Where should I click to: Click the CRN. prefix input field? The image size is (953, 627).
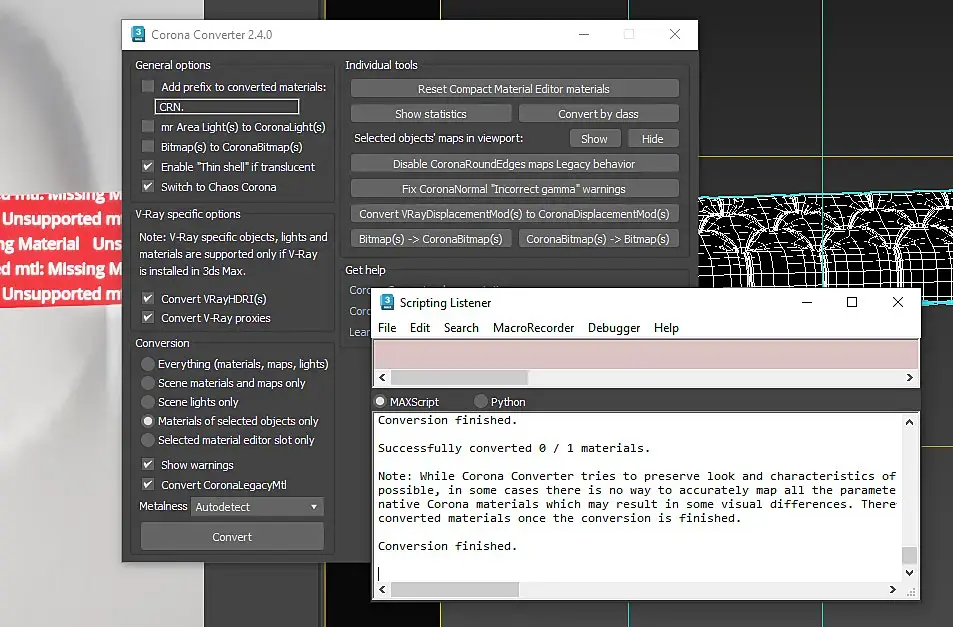[x=227, y=106]
